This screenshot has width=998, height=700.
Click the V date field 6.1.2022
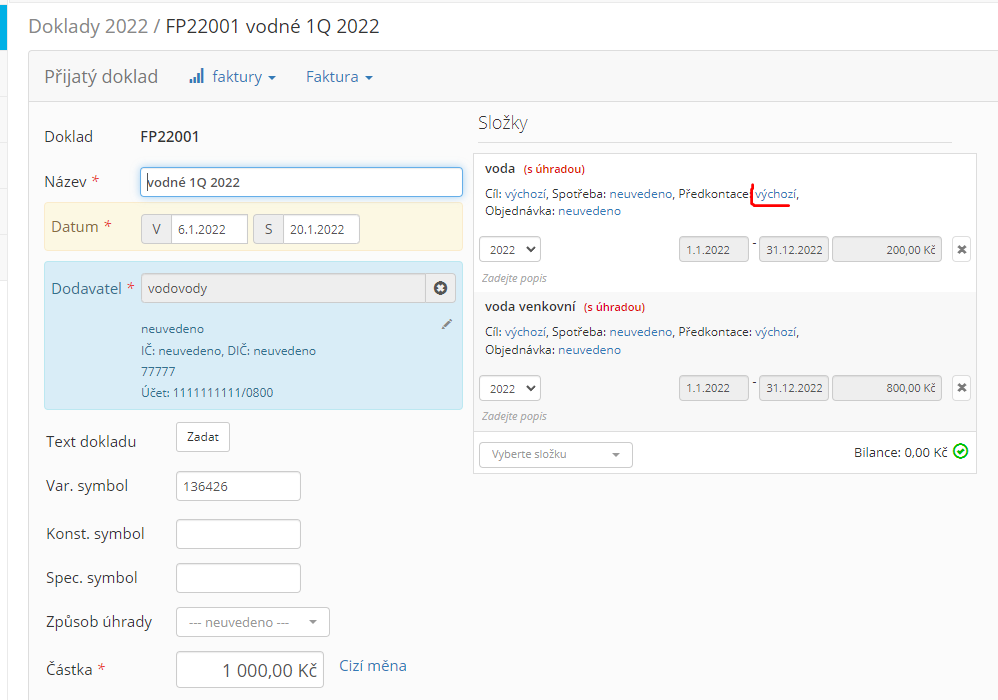(x=209, y=229)
